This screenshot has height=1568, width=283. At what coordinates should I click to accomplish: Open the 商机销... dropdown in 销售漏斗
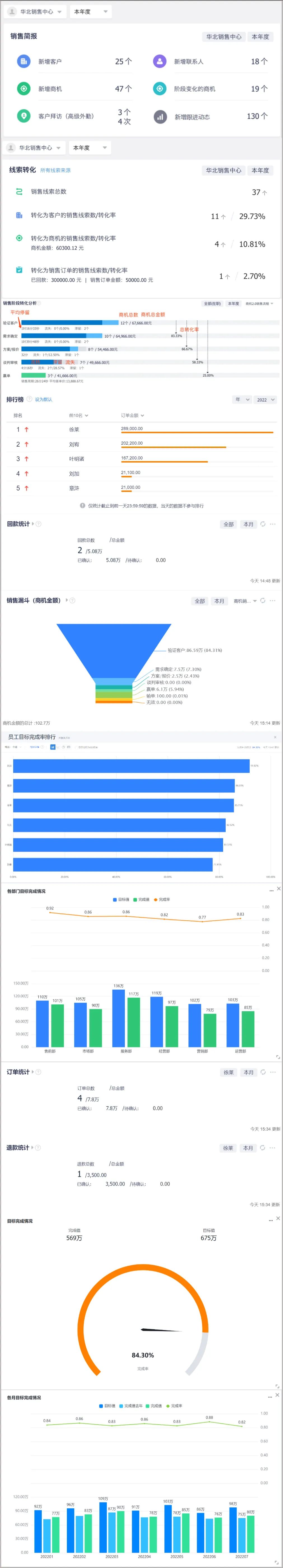245,601
